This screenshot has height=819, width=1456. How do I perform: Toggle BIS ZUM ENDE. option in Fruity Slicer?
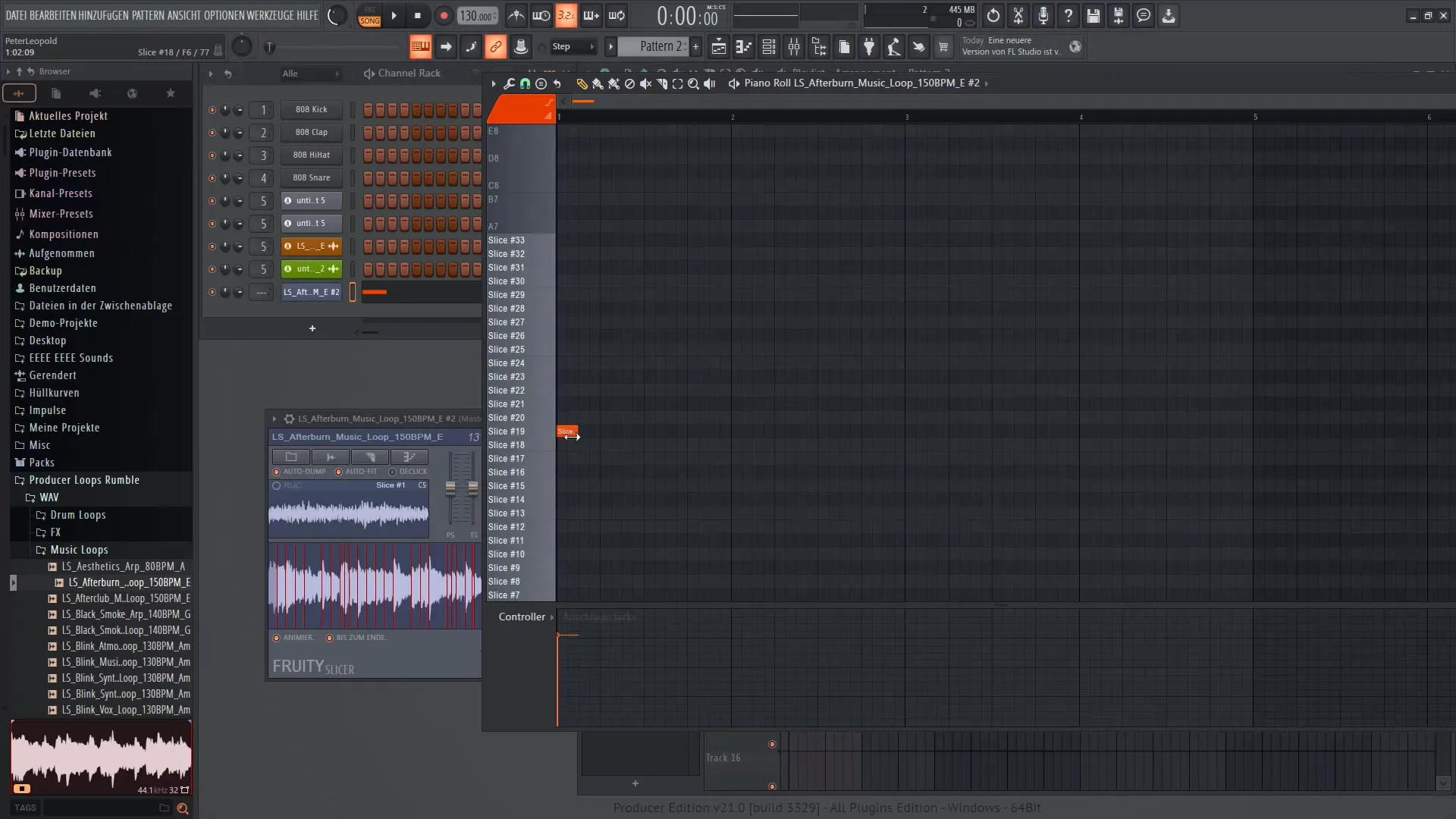tap(330, 638)
